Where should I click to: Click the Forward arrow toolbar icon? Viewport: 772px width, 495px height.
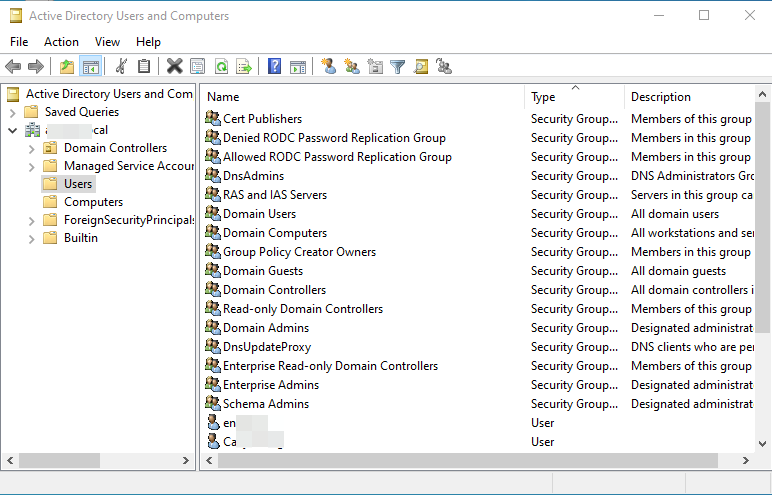coord(36,66)
